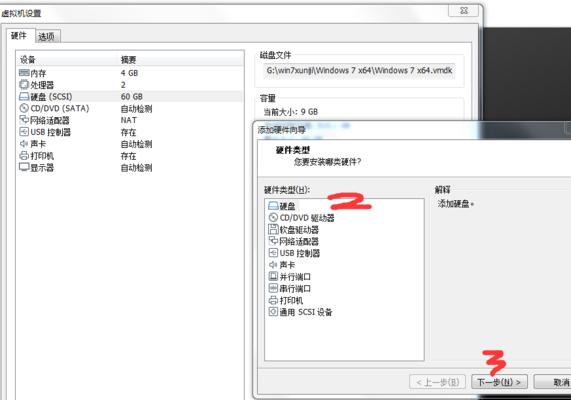Choose CD/DVD 驱动器 in the hardware types
Viewport: 571px width, 400px height.
point(301,218)
